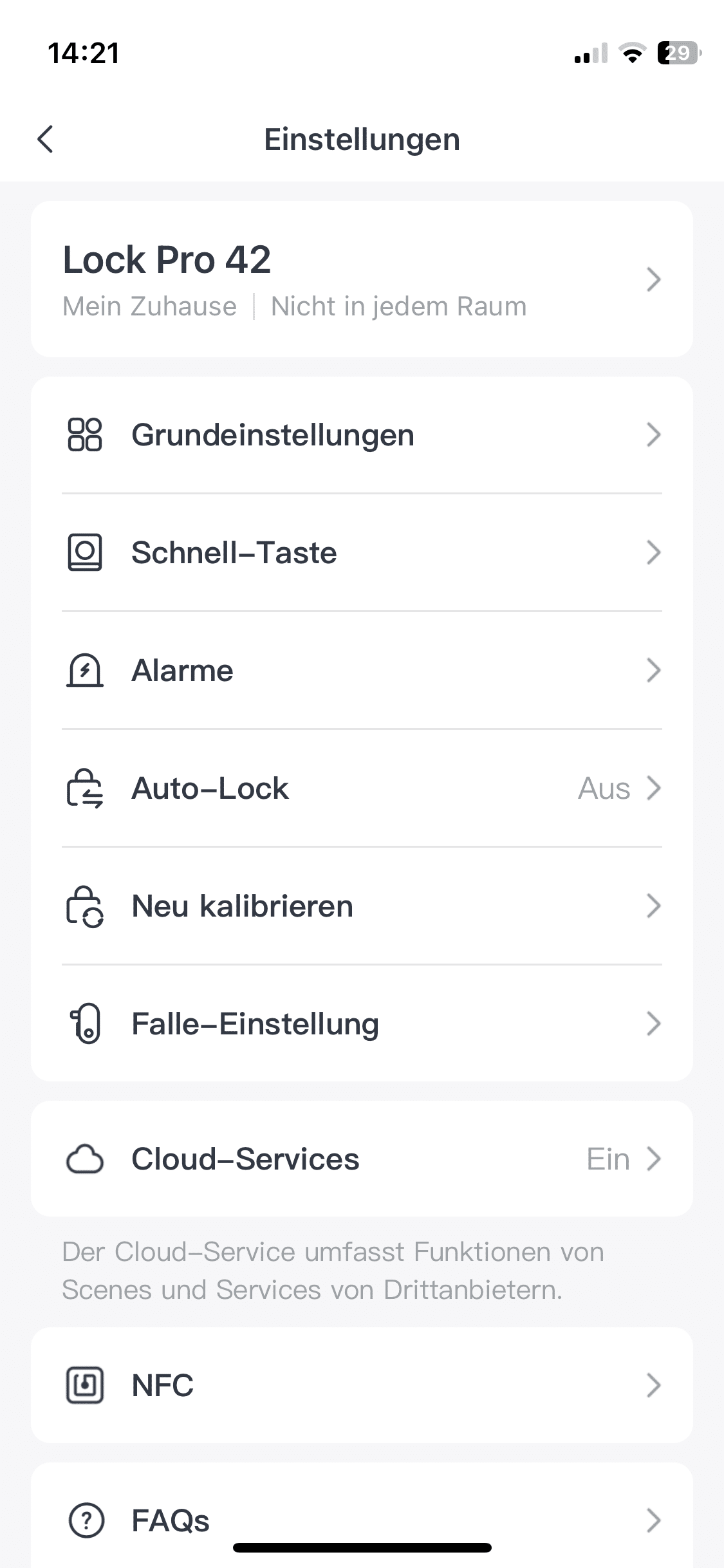The height and width of the screenshot is (1568, 724).
Task: Expand Falle-Einstellung with its chevron
Action: coord(653,1023)
